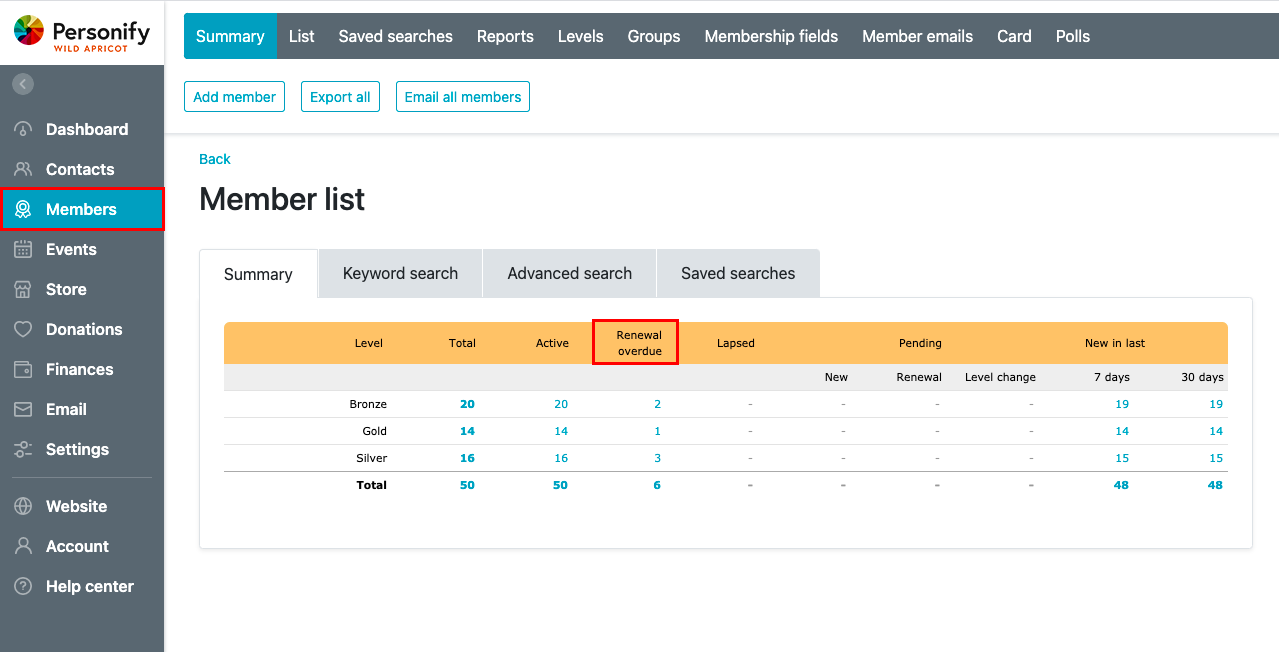Open the Website section
Viewport: 1279px width, 652px height.
[76, 506]
